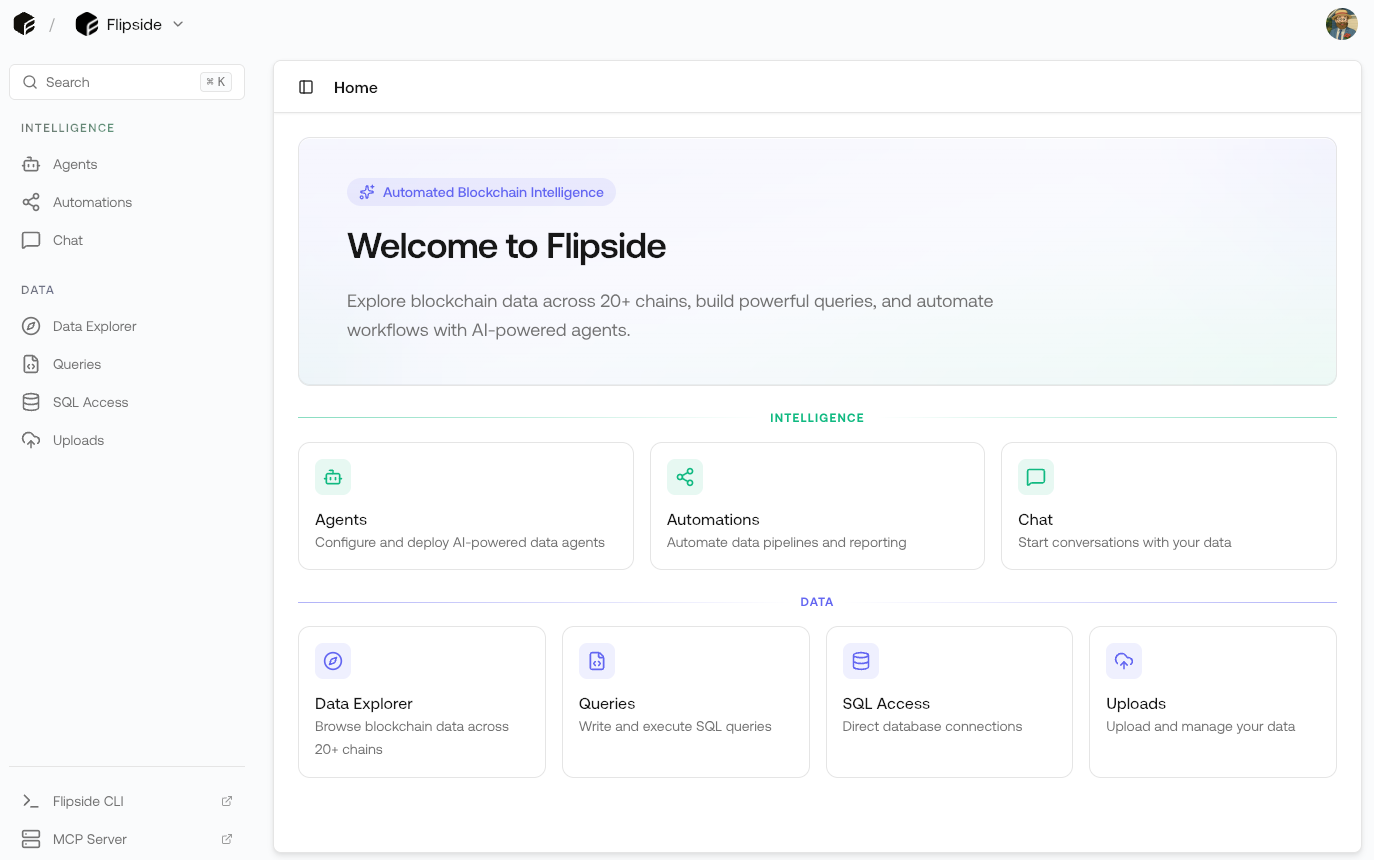Click 'Configure and deploy AI-powered data agents' text

click(x=460, y=543)
